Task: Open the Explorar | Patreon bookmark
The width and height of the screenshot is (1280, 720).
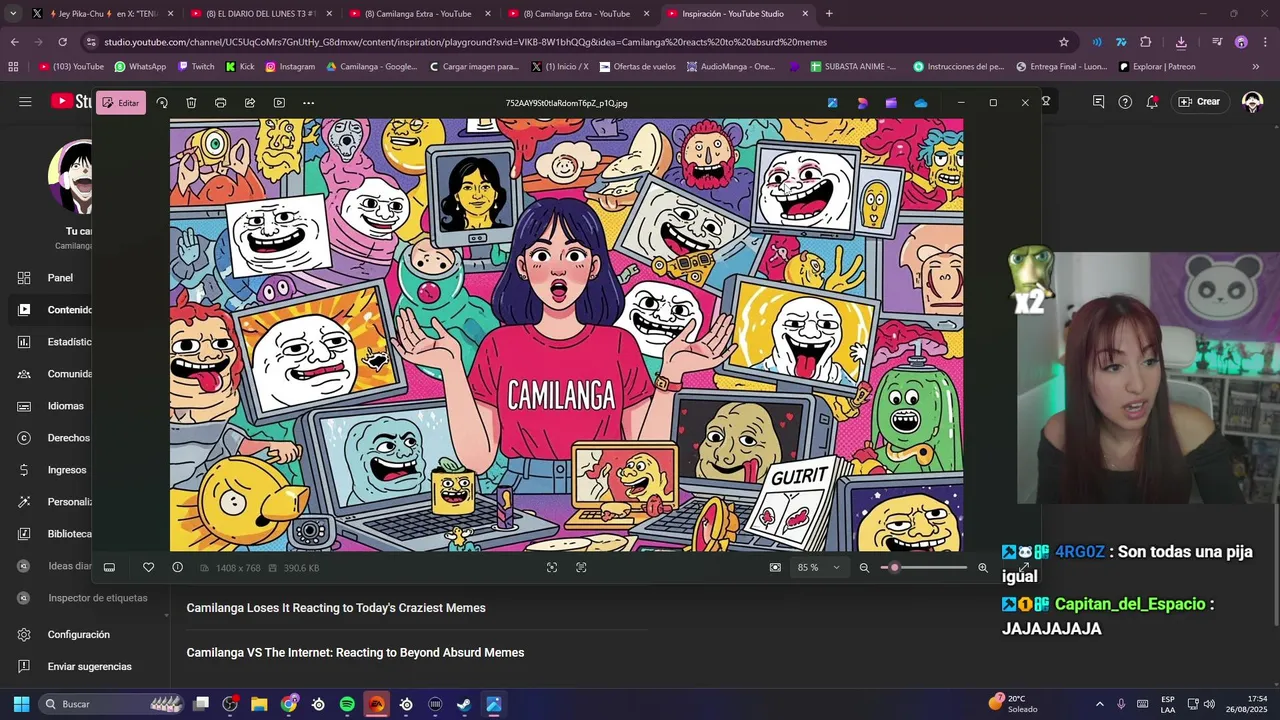Action: (x=1157, y=67)
